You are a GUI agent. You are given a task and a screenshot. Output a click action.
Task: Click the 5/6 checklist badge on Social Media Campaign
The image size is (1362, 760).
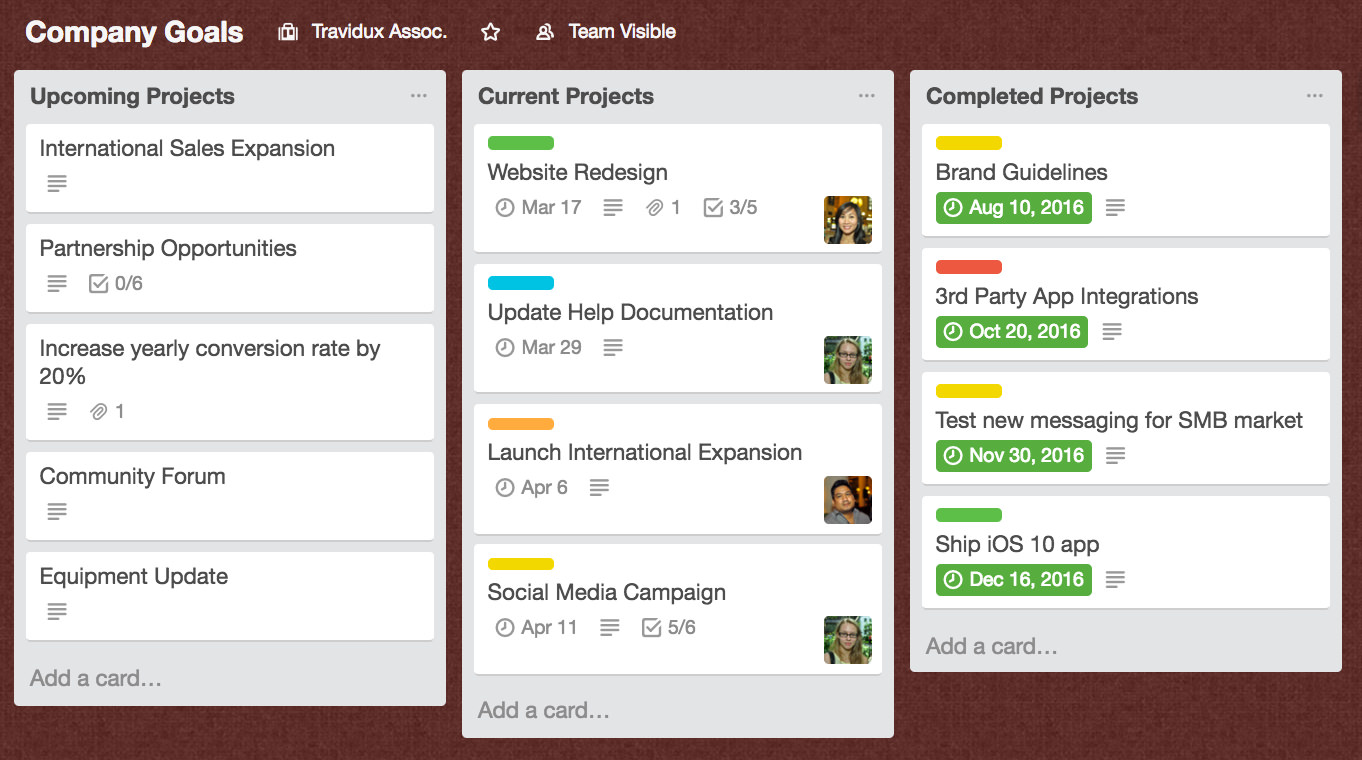coord(669,628)
